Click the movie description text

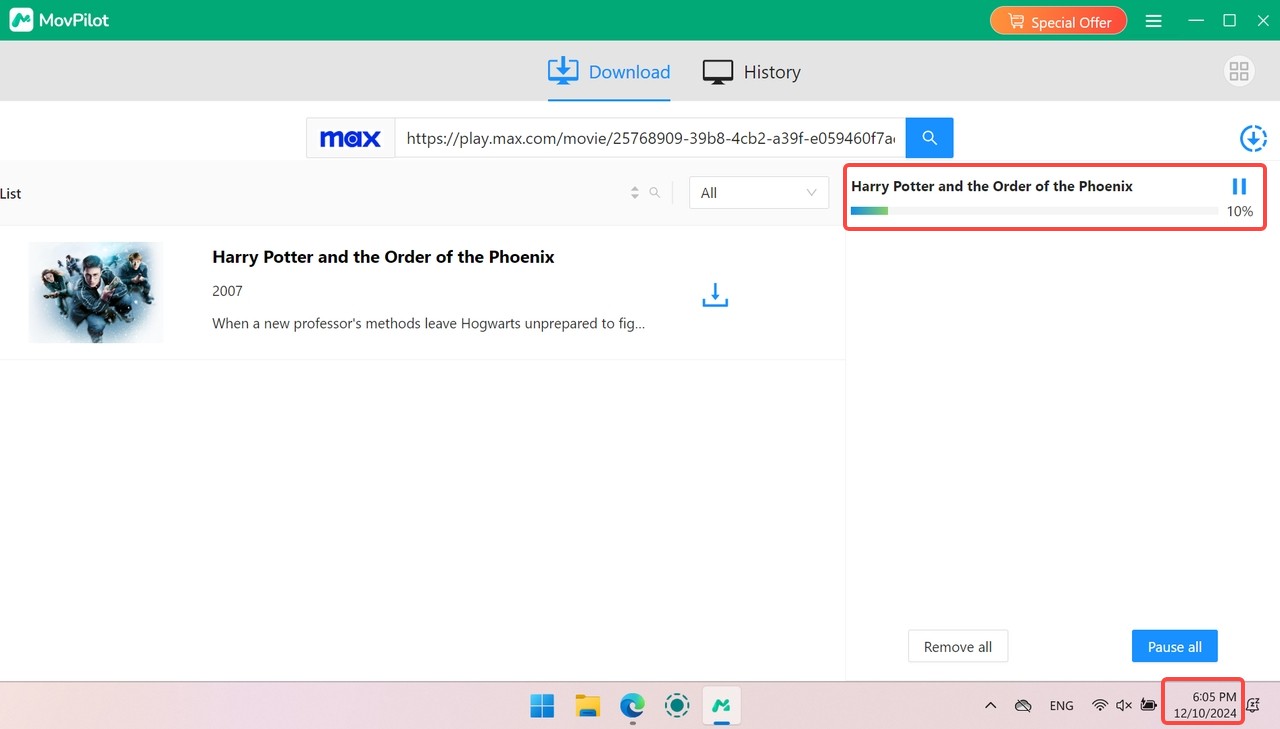pyautogui.click(x=428, y=324)
